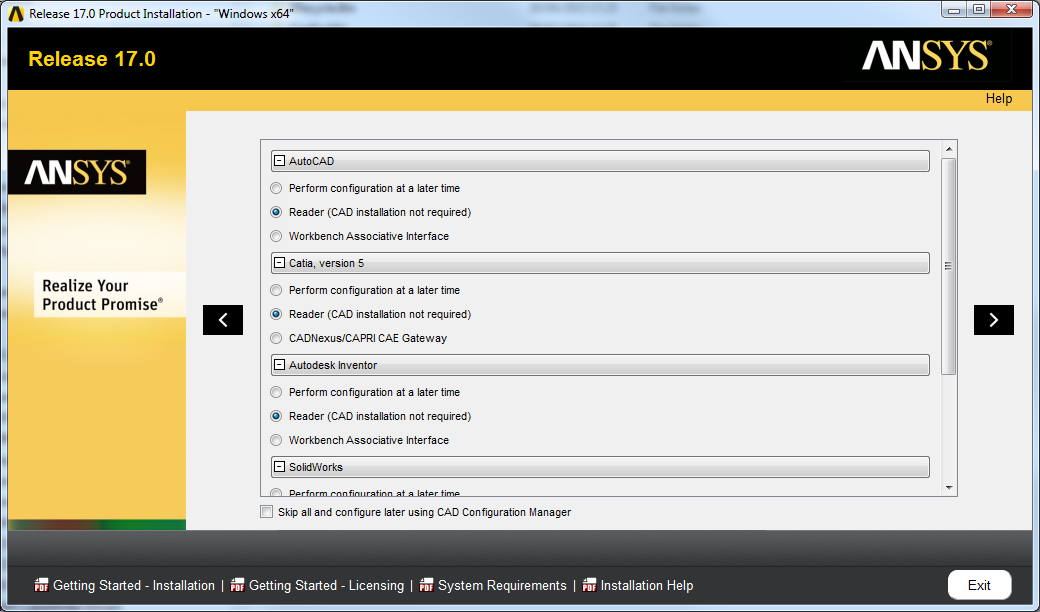1040x612 pixels.
Task: Collapse the AutoCAD section
Action: point(280,161)
